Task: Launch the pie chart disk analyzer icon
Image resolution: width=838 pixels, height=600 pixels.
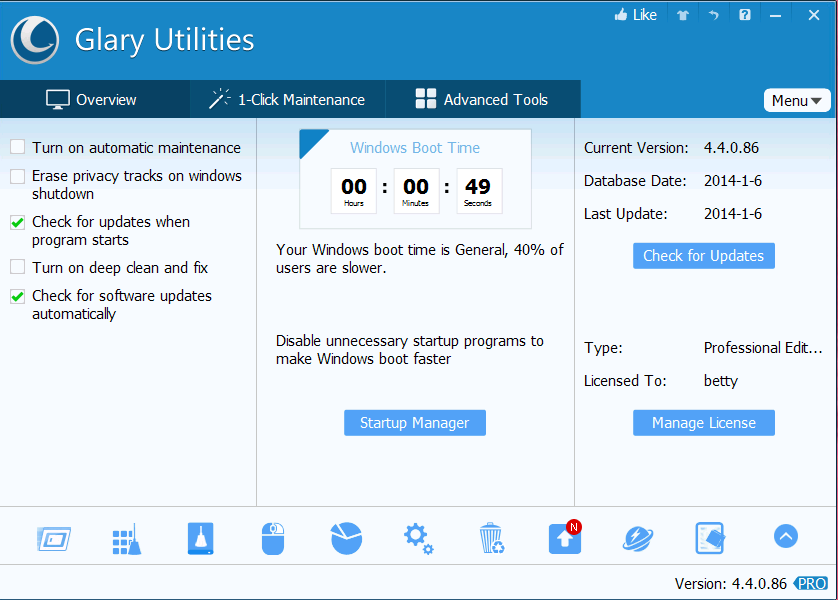Action: click(346, 539)
